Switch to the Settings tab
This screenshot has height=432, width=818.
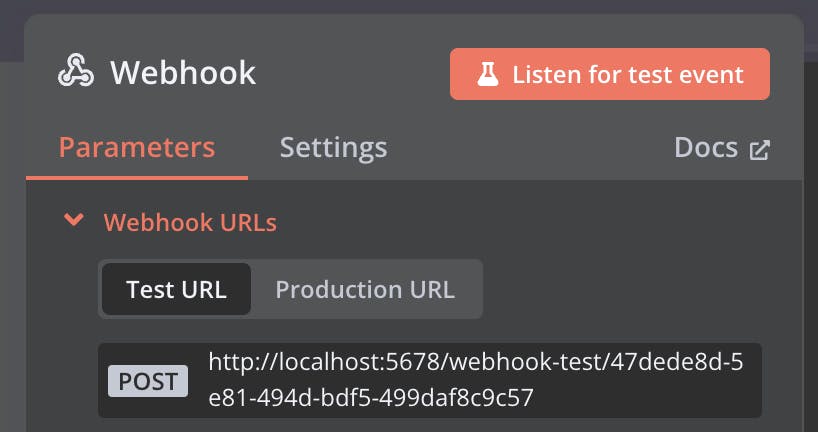(333, 148)
